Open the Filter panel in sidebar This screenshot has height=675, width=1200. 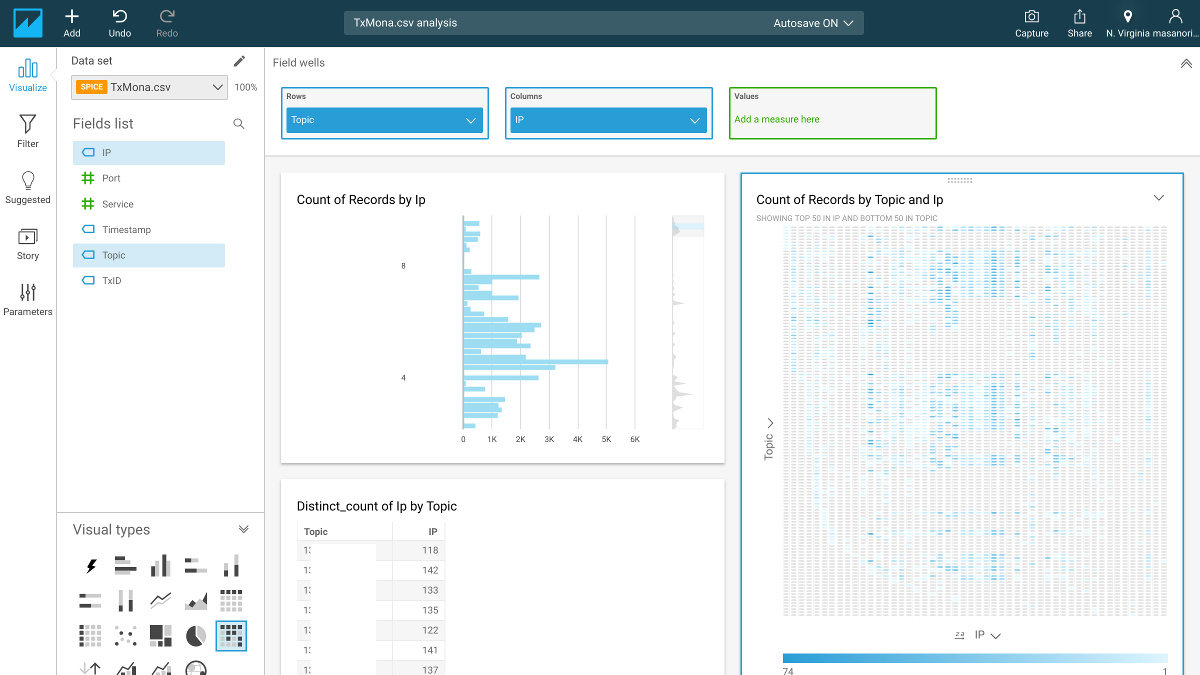pyautogui.click(x=28, y=131)
